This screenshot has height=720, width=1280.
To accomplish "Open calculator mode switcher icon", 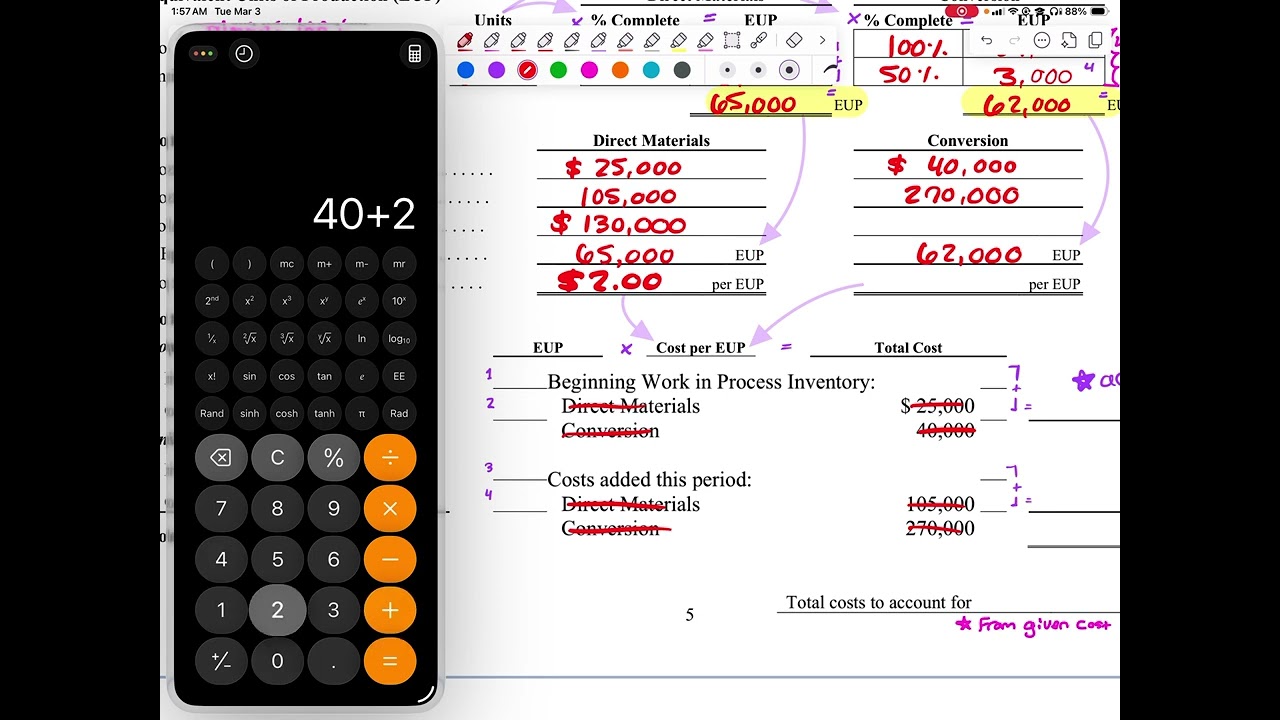I will pos(415,54).
